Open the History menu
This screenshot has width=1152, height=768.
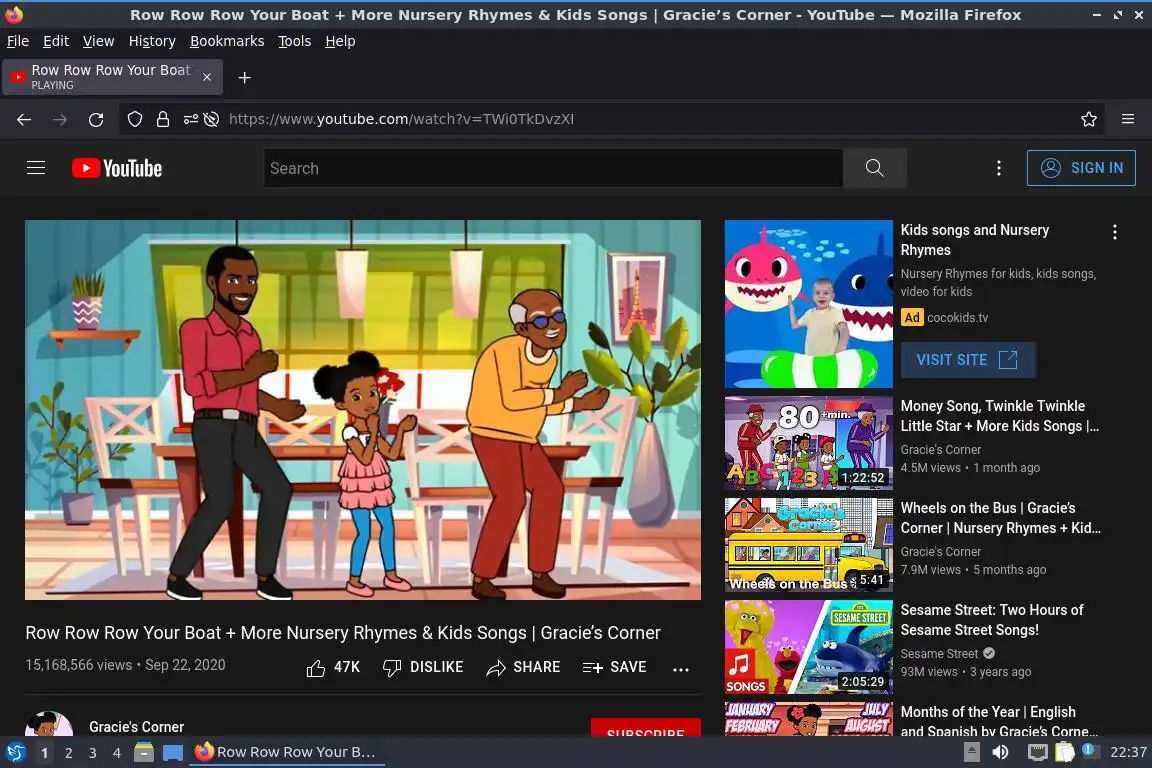point(152,41)
